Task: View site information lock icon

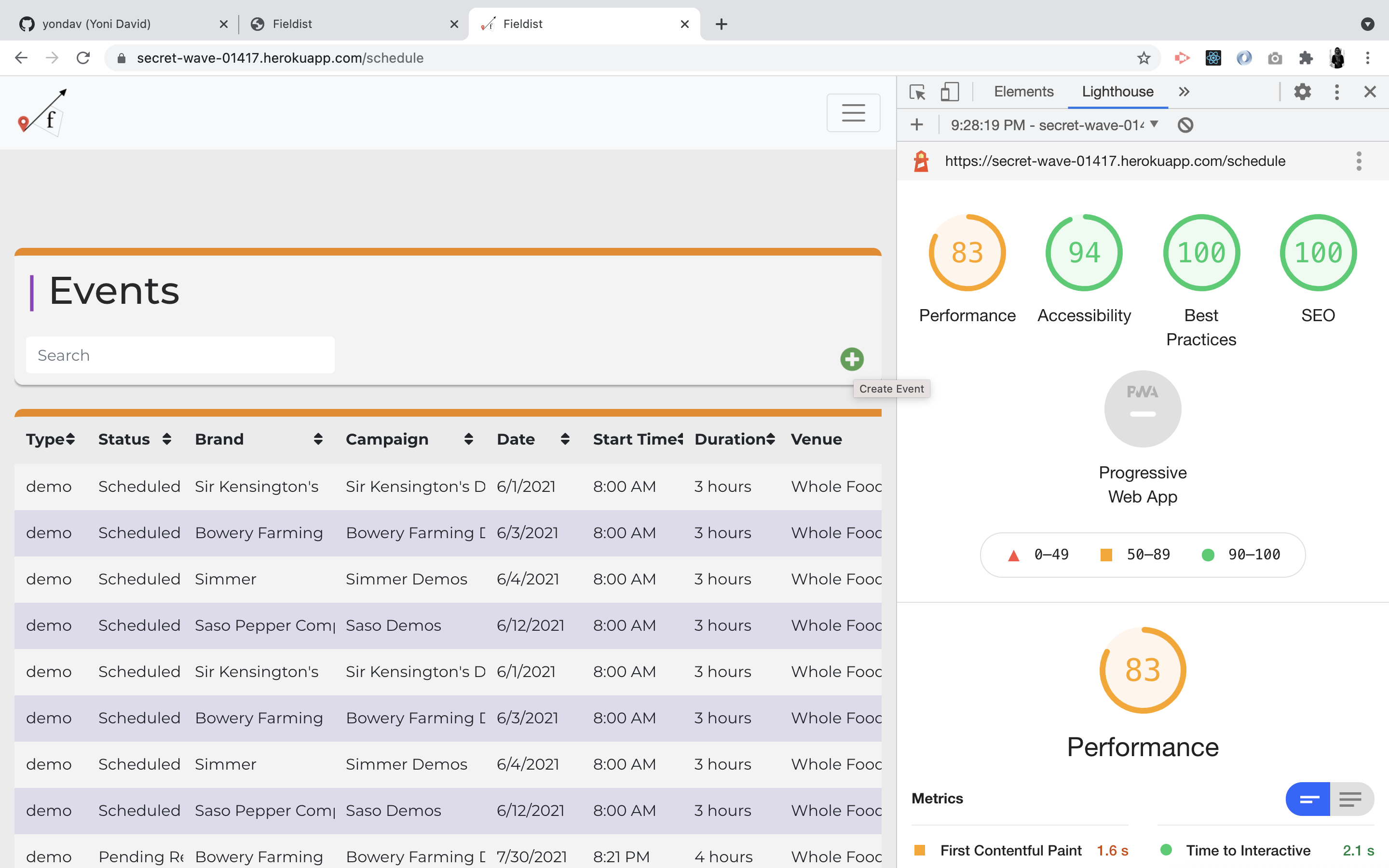Action: [x=121, y=58]
